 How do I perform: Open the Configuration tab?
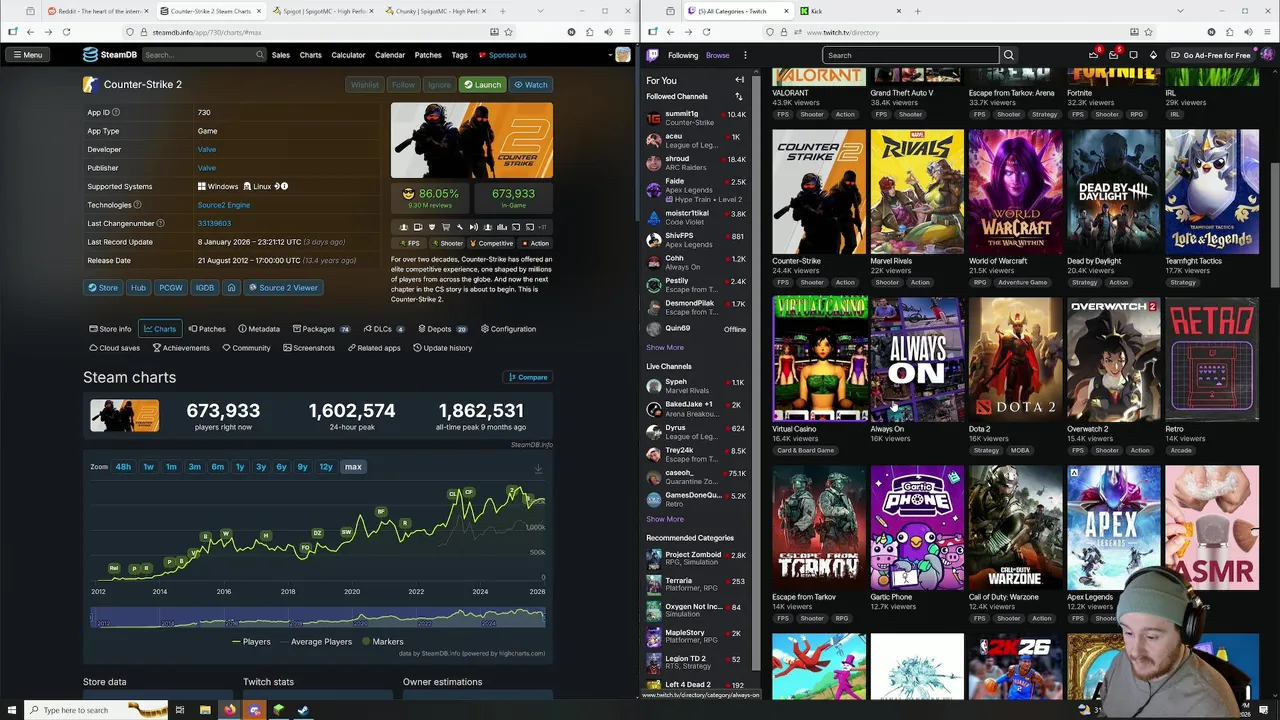click(x=508, y=329)
